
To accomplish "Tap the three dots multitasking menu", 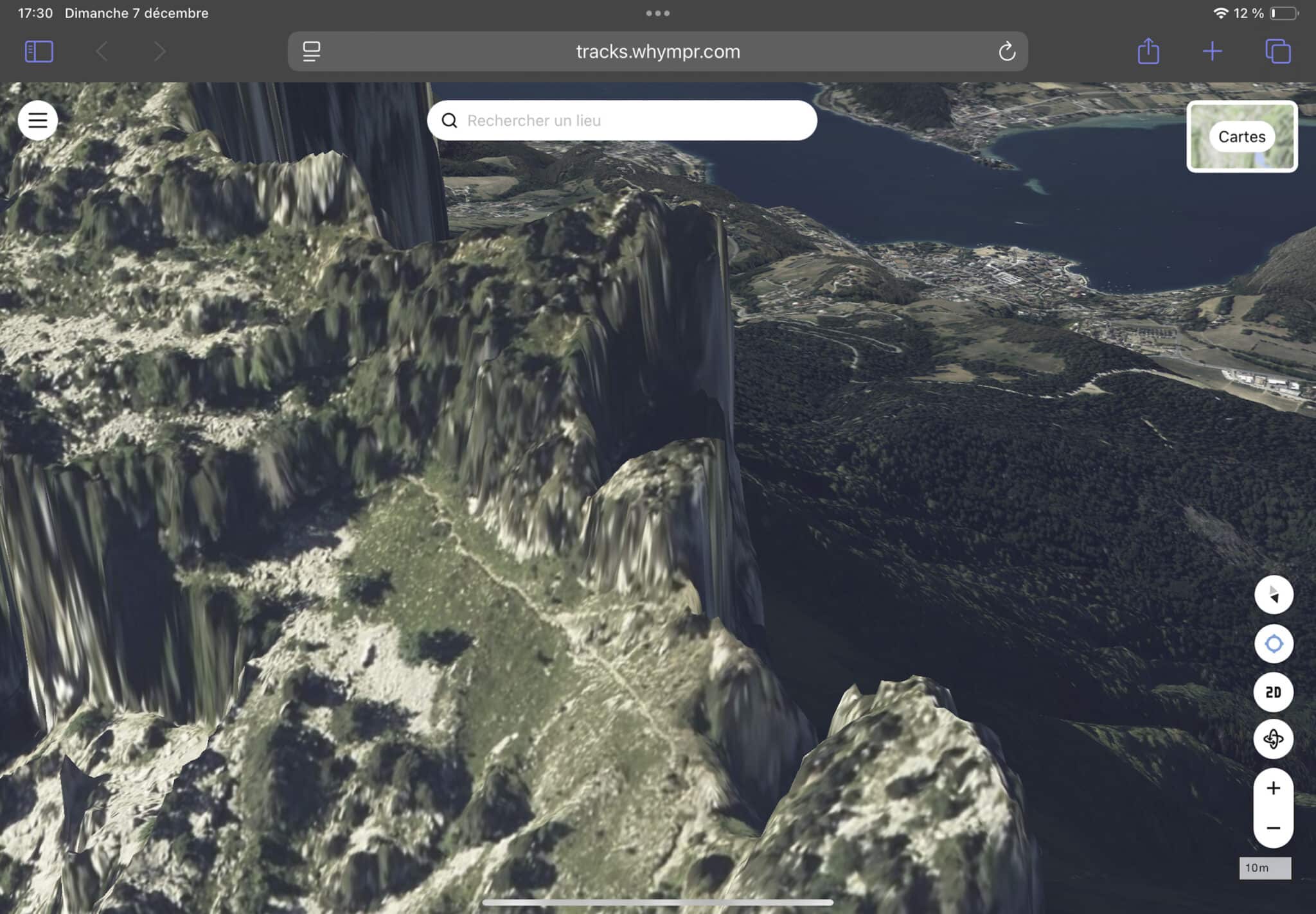I will click(x=657, y=13).
